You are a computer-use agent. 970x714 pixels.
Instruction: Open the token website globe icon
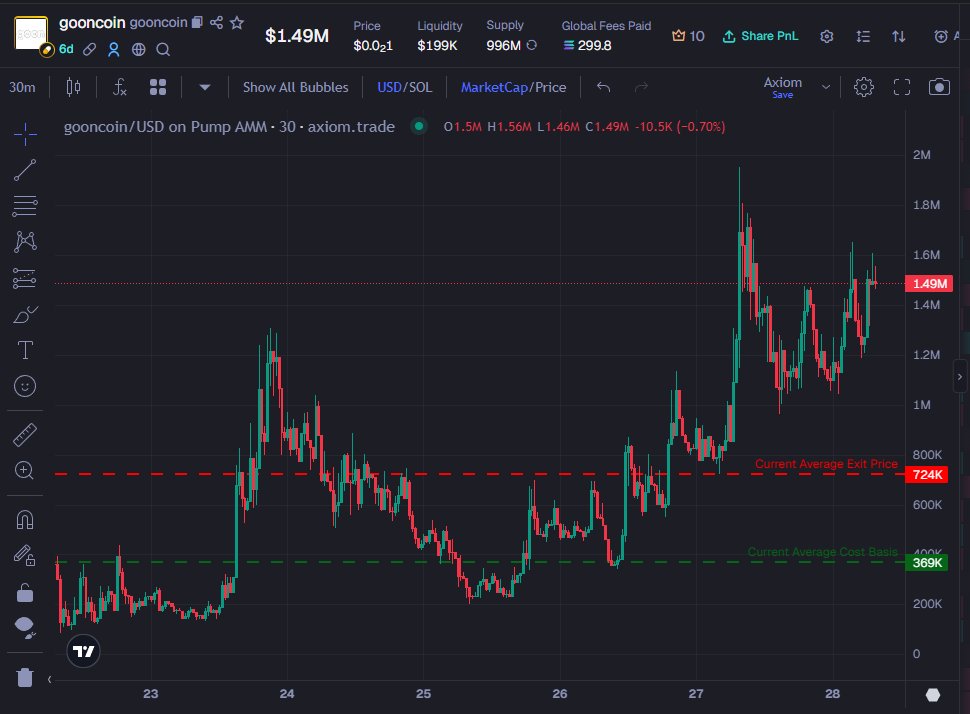[x=139, y=49]
